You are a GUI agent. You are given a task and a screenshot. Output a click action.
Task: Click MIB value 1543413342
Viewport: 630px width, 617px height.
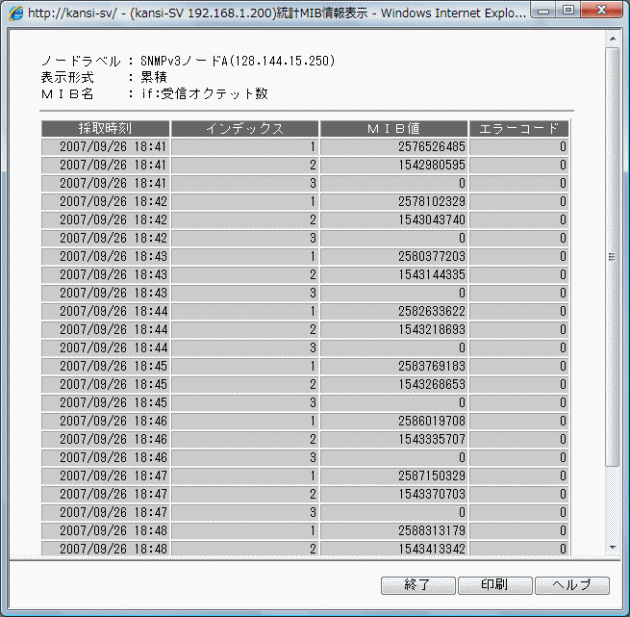click(x=432, y=549)
